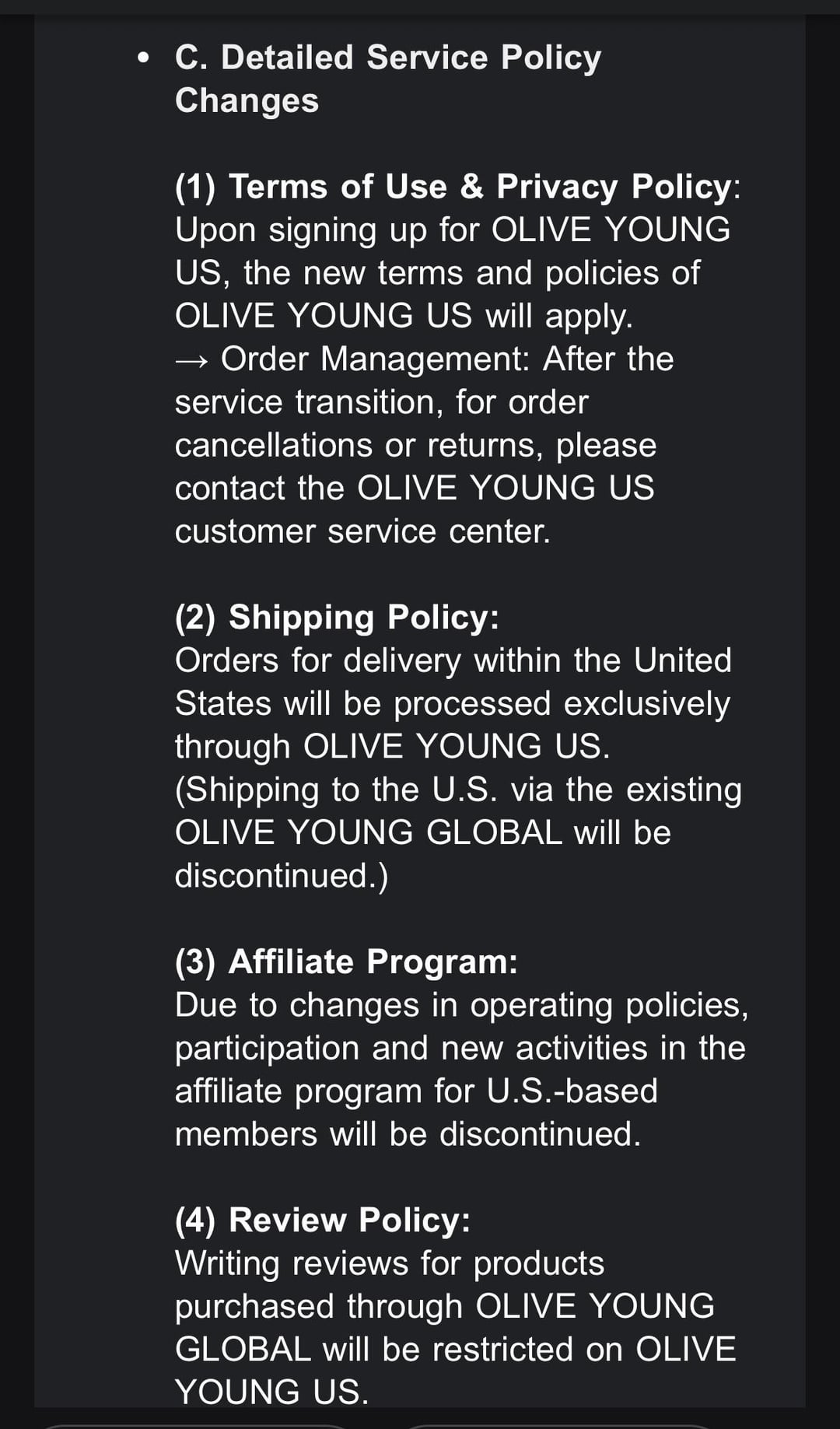Click the "C. Detailed Service Policy Changes" heading

387,79
